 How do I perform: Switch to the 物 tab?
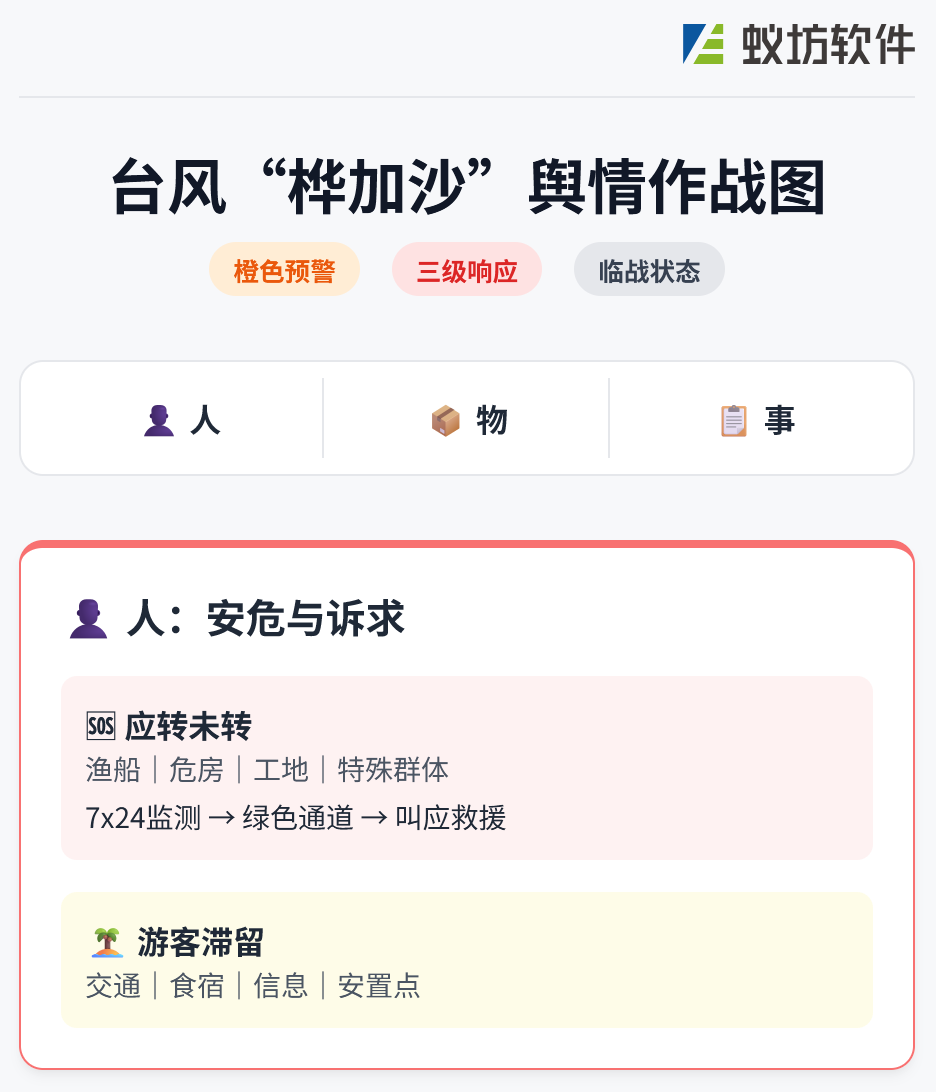point(468,420)
